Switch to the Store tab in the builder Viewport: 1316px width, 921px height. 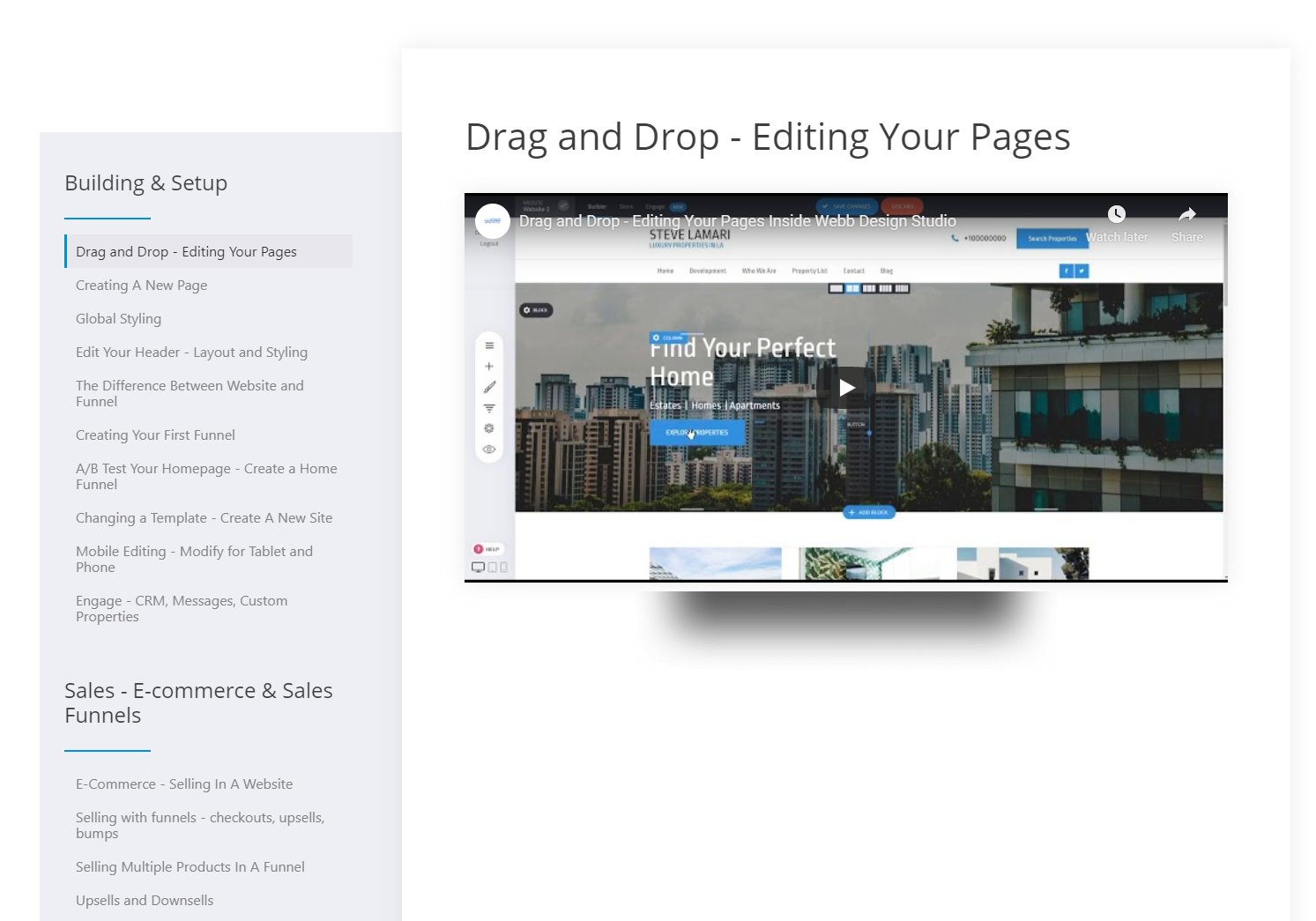[x=627, y=206]
